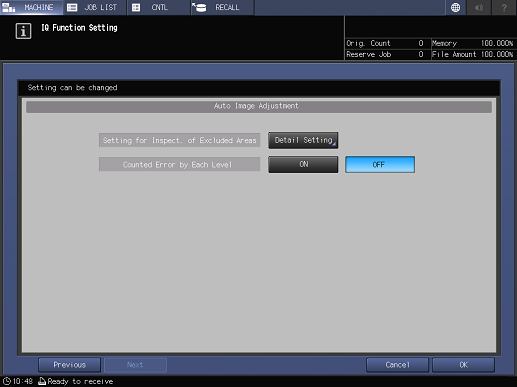Click the Setting can be changed message
Screen dimensions: 517x387
(72, 88)
